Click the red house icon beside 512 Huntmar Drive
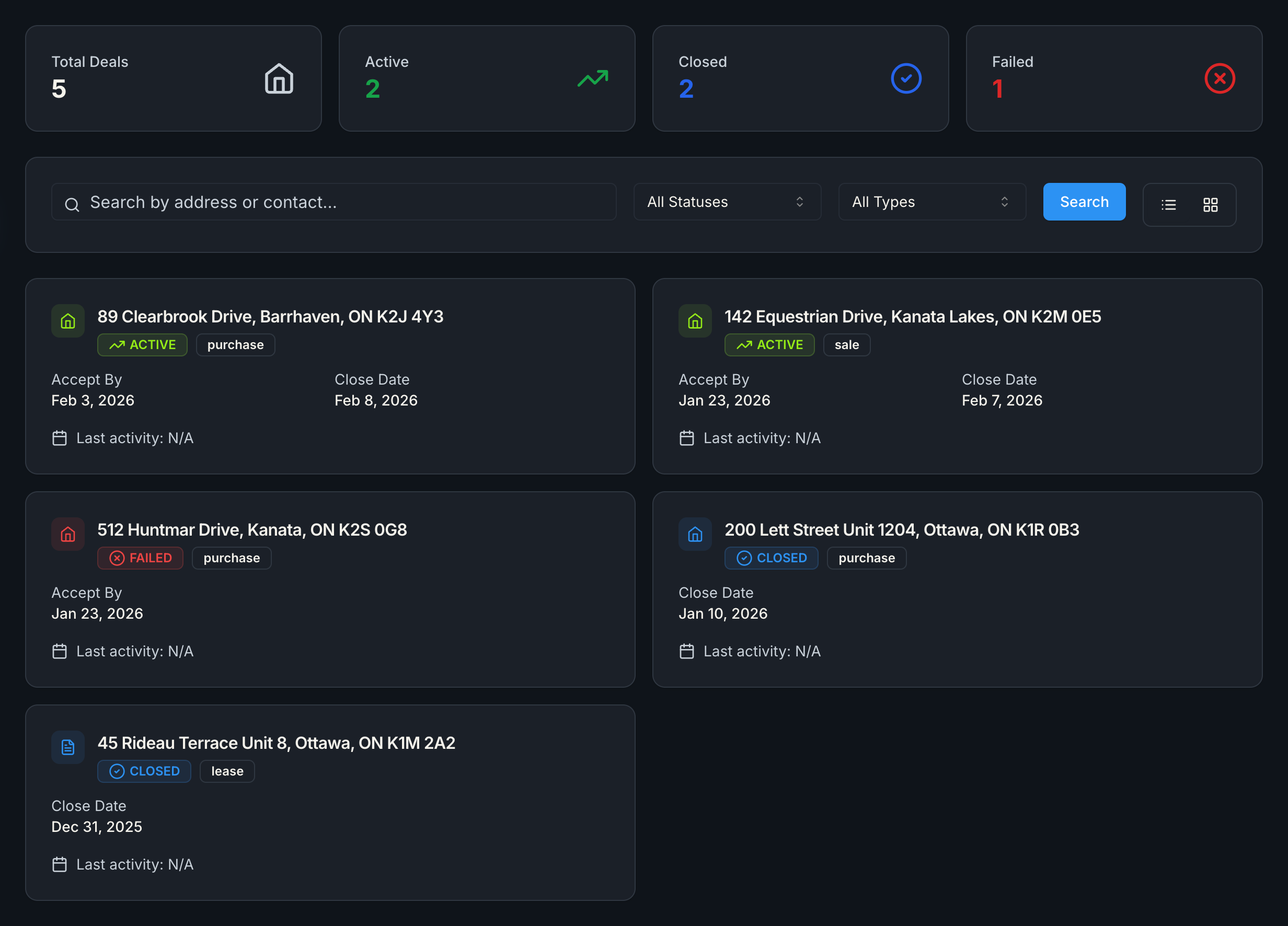The image size is (1288, 926). pos(67,534)
